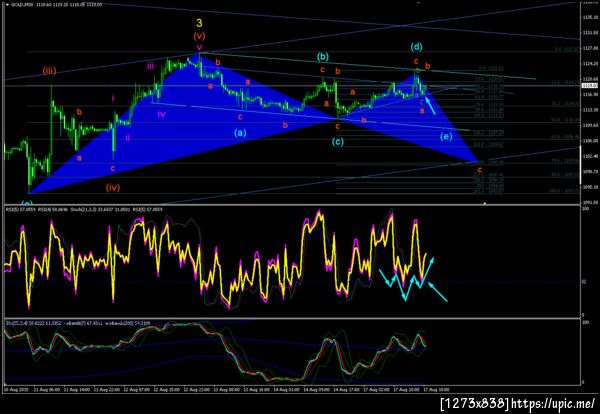Click the 1127.88 price axis label

[x=590, y=48]
